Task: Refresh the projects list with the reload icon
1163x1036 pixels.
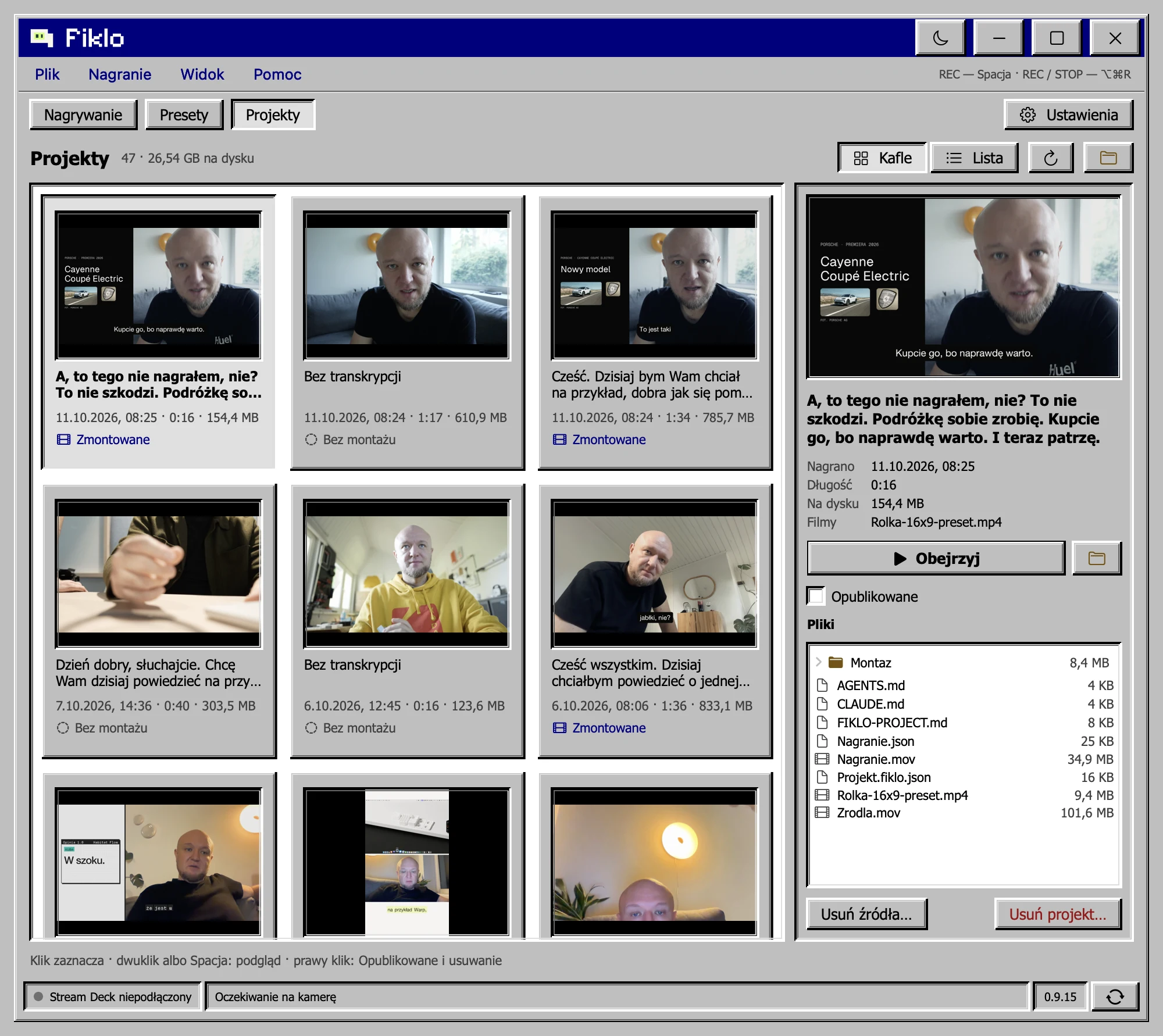Action: (x=1050, y=158)
